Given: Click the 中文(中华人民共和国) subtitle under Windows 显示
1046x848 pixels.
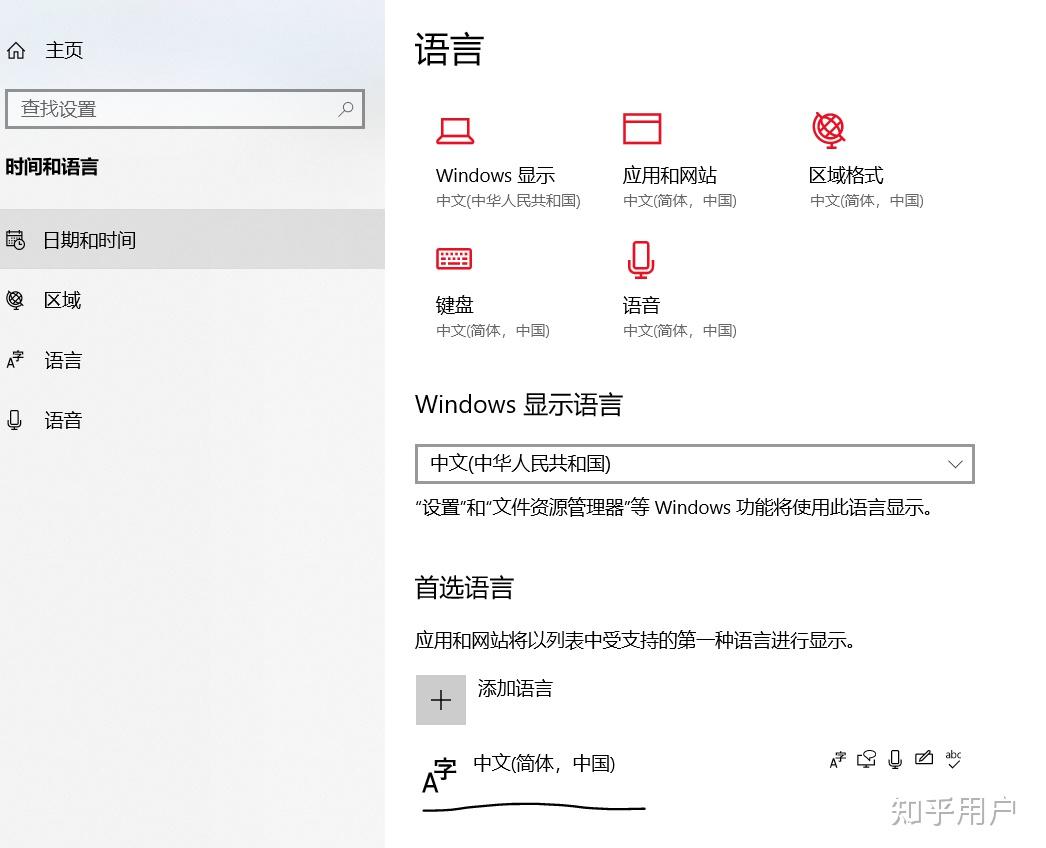Looking at the screenshot, I should [x=508, y=201].
